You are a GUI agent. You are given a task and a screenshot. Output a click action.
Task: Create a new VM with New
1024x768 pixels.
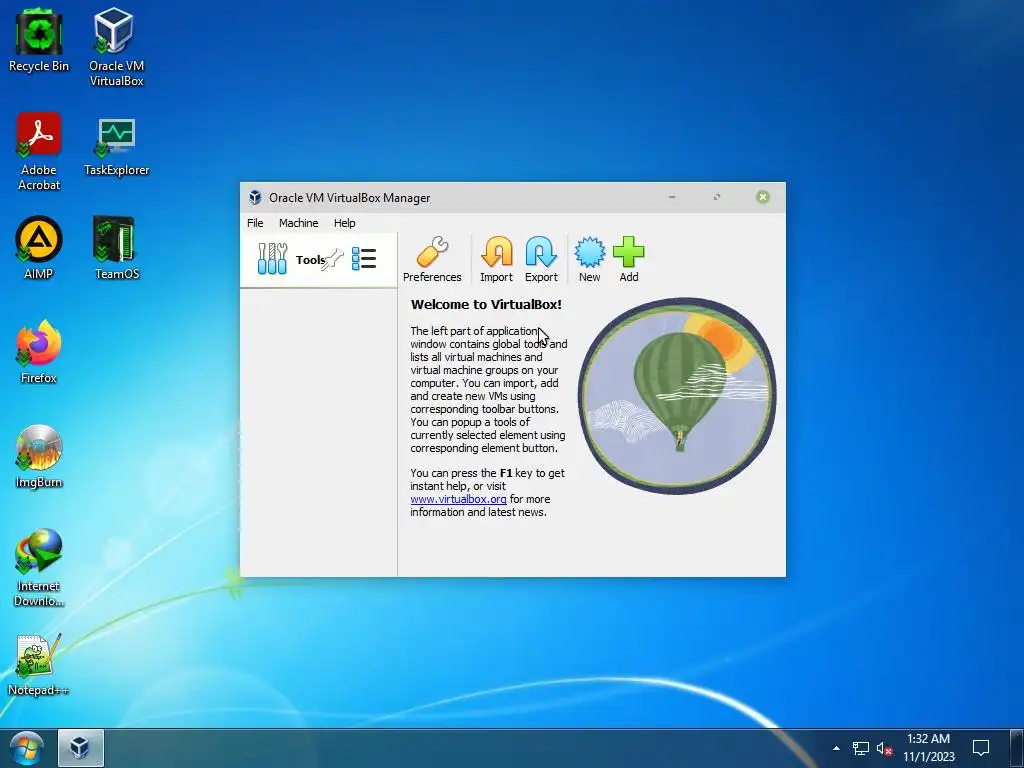pos(589,259)
